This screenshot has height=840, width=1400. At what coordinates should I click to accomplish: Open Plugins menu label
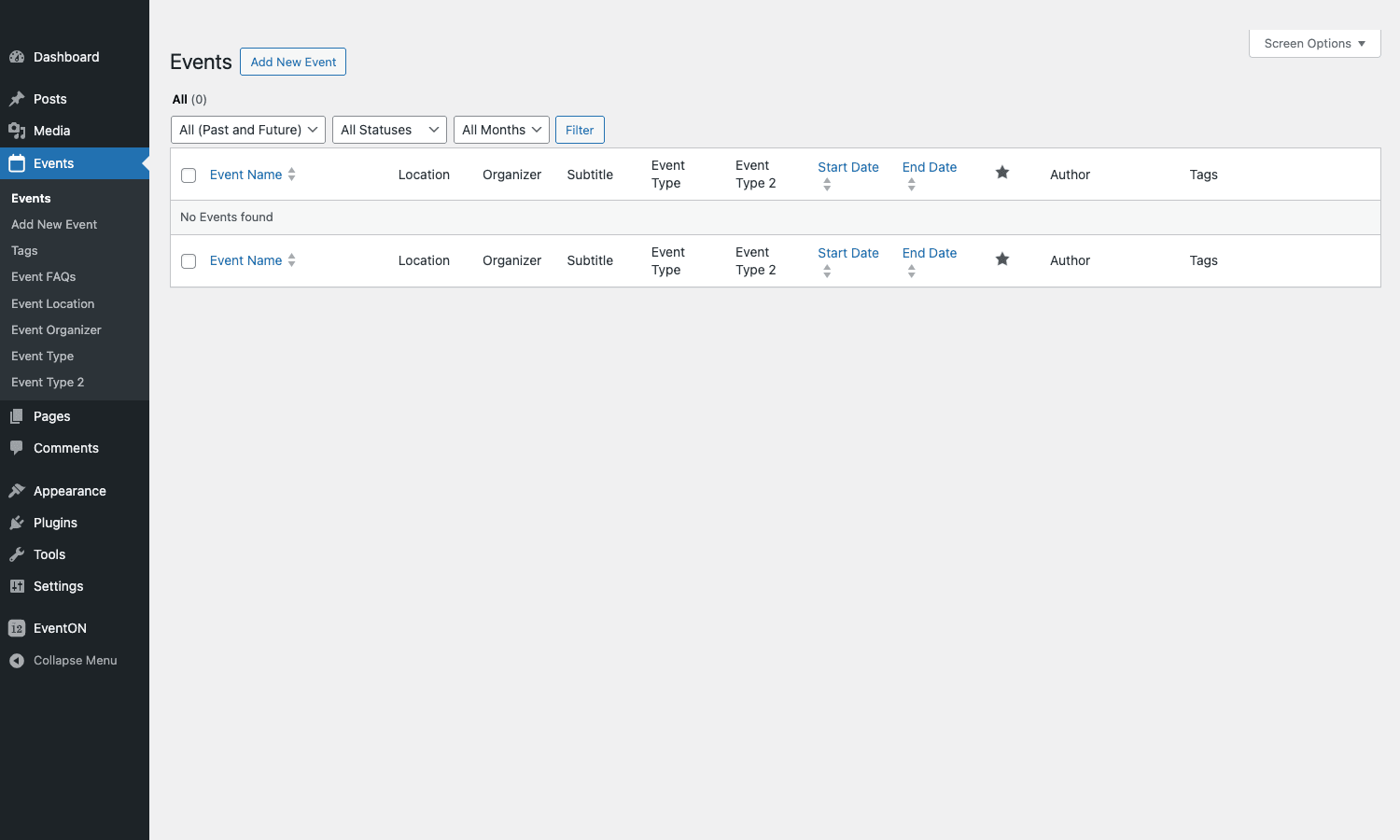pos(56,523)
